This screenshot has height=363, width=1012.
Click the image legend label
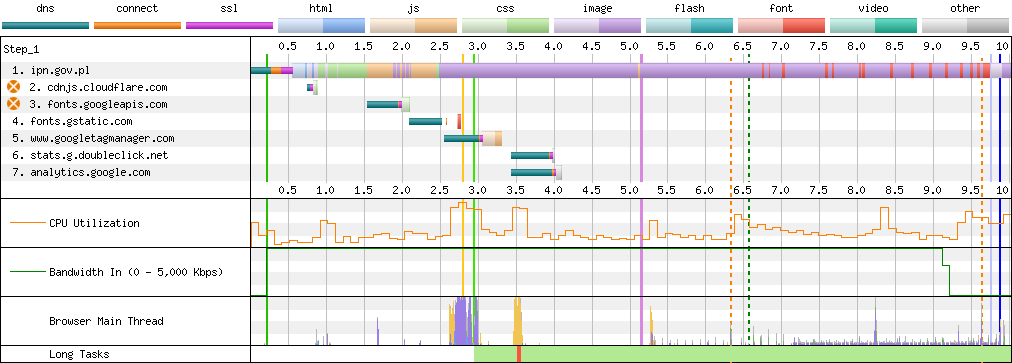coord(597,8)
